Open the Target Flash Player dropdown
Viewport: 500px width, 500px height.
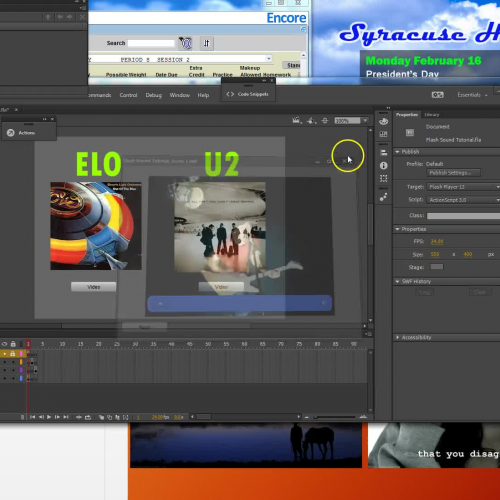463,187
